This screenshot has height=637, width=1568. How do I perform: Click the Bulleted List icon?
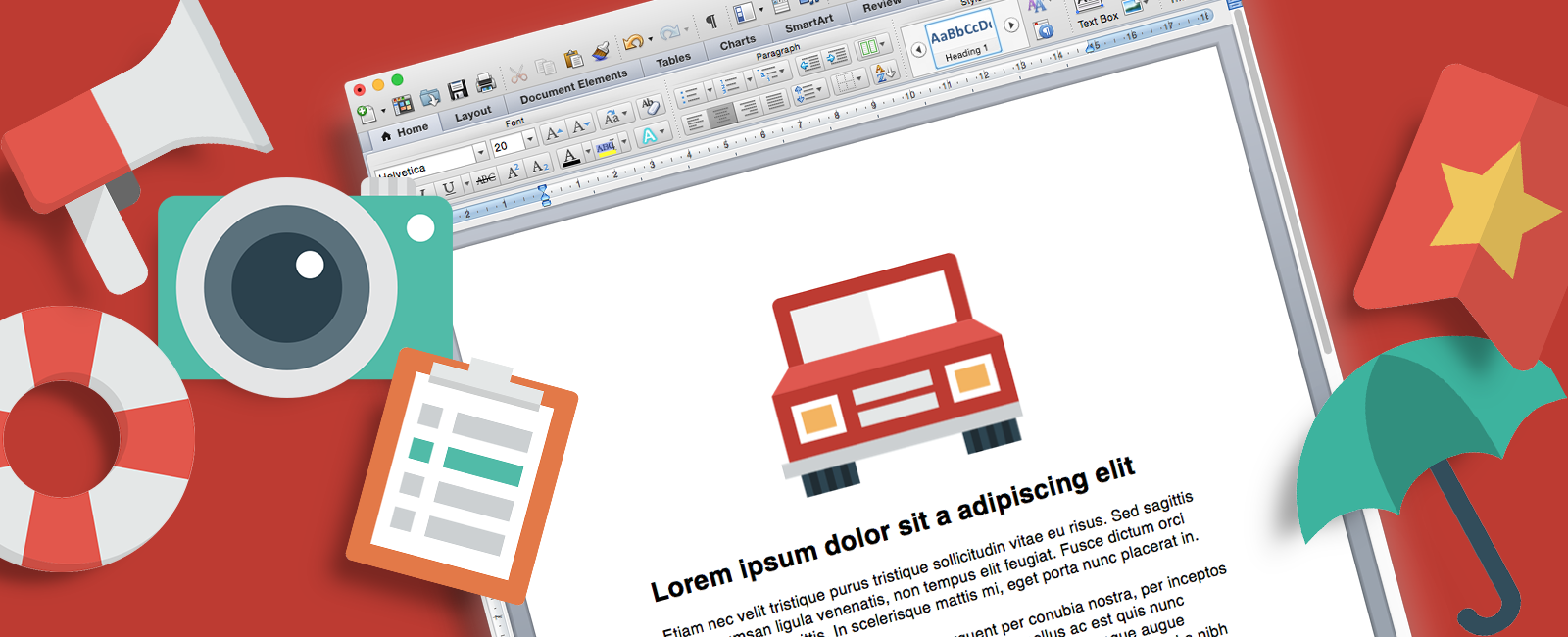[x=690, y=97]
